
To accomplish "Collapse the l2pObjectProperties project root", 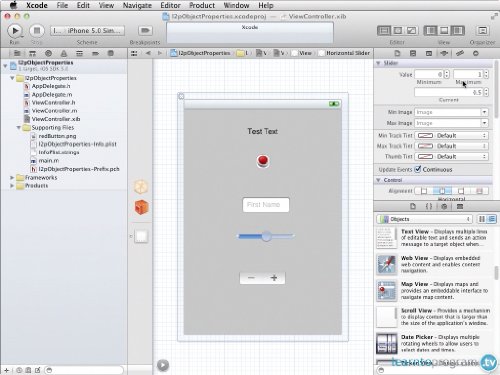I will [5, 66].
